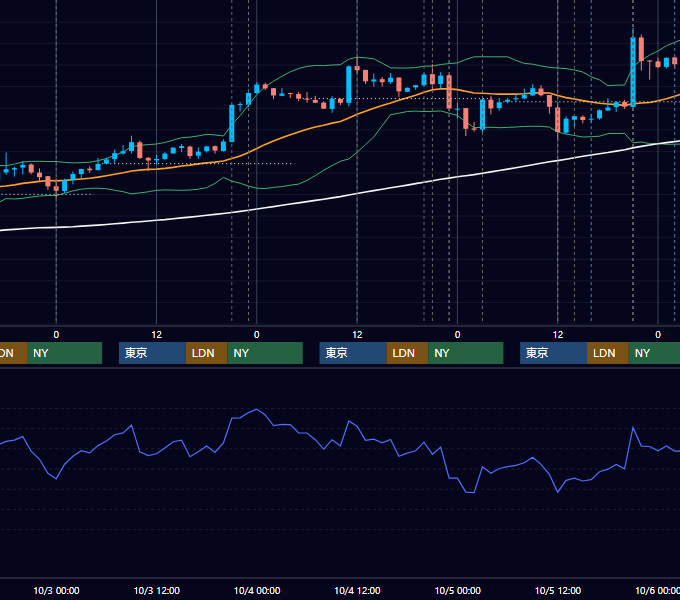This screenshot has width=680, height=600.
Task: Select the 東京 session block for 10/4
Action: click(x=353, y=353)
